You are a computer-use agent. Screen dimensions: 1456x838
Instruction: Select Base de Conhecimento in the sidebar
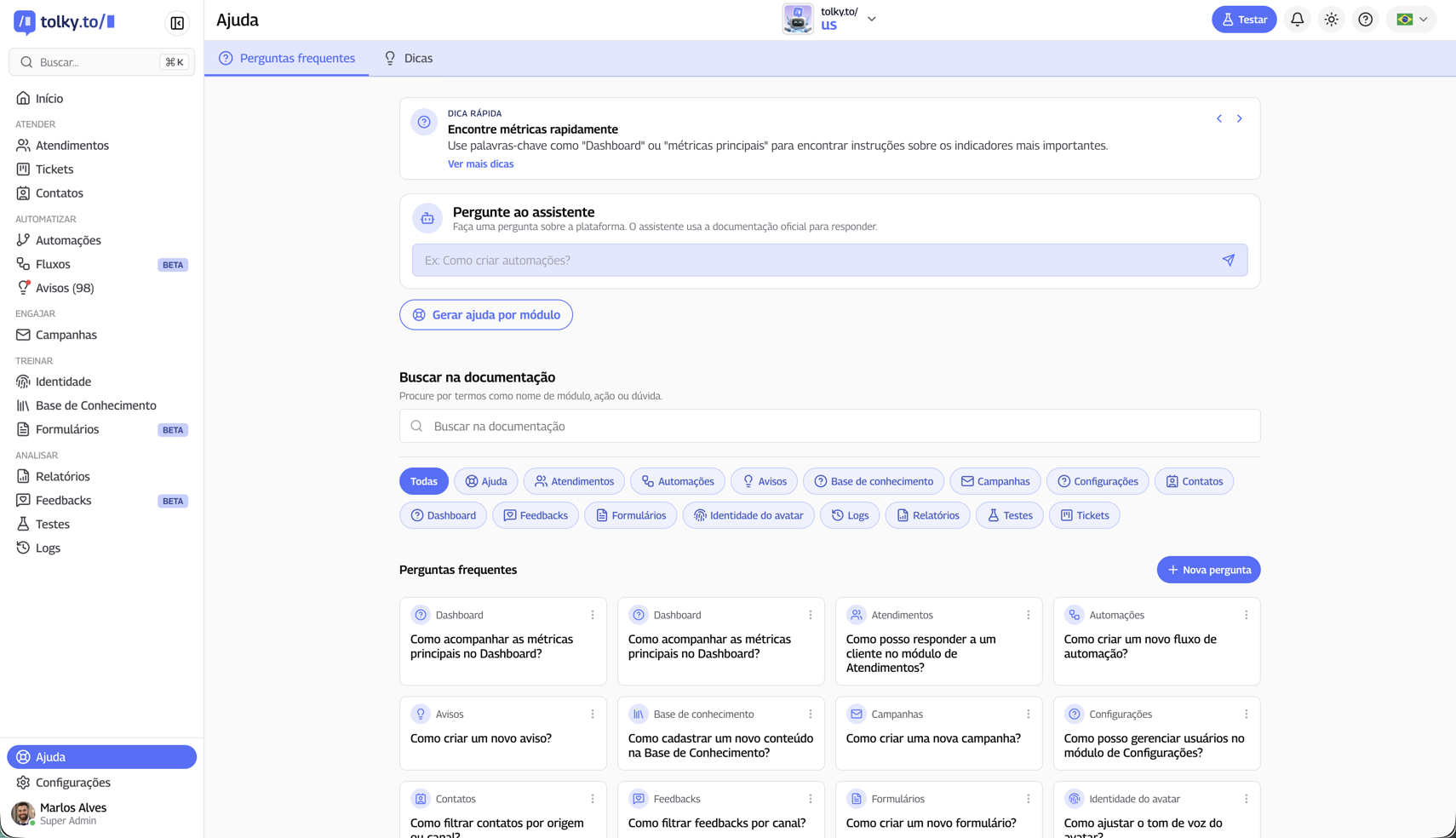[95, 405]
